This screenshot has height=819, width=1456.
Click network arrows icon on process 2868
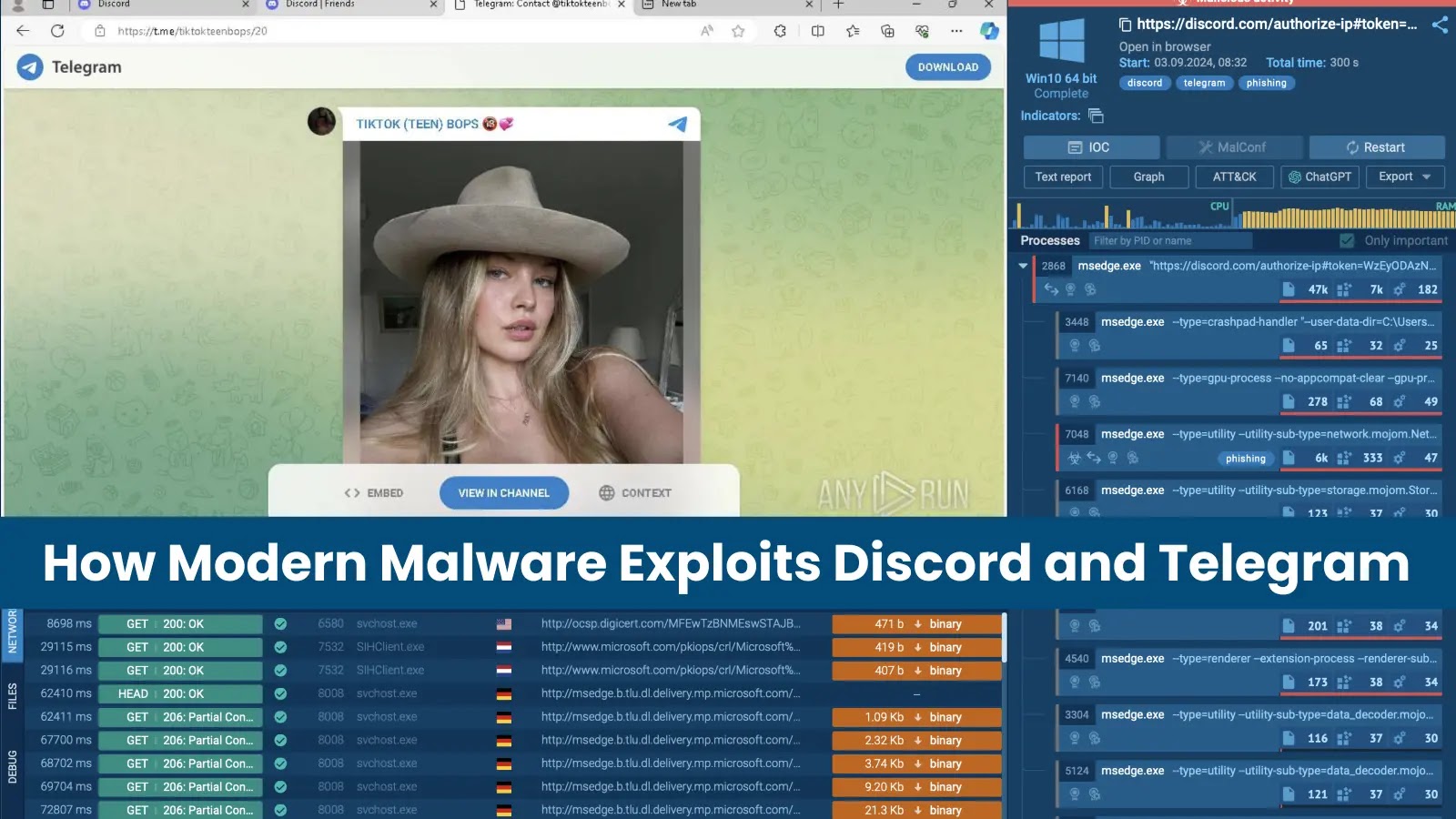tap(1051, 289)
